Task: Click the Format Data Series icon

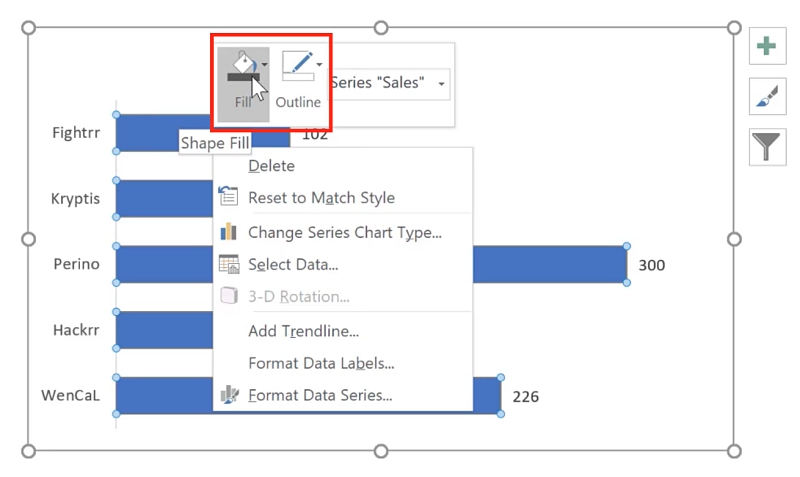Action: 229,395
